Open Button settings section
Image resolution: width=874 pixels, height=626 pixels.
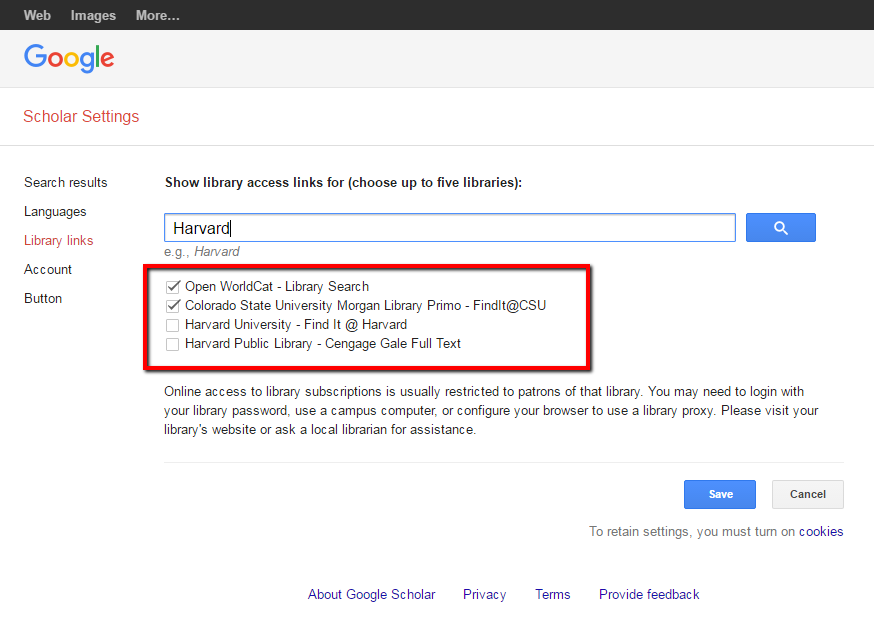click(x=43, y=298)
